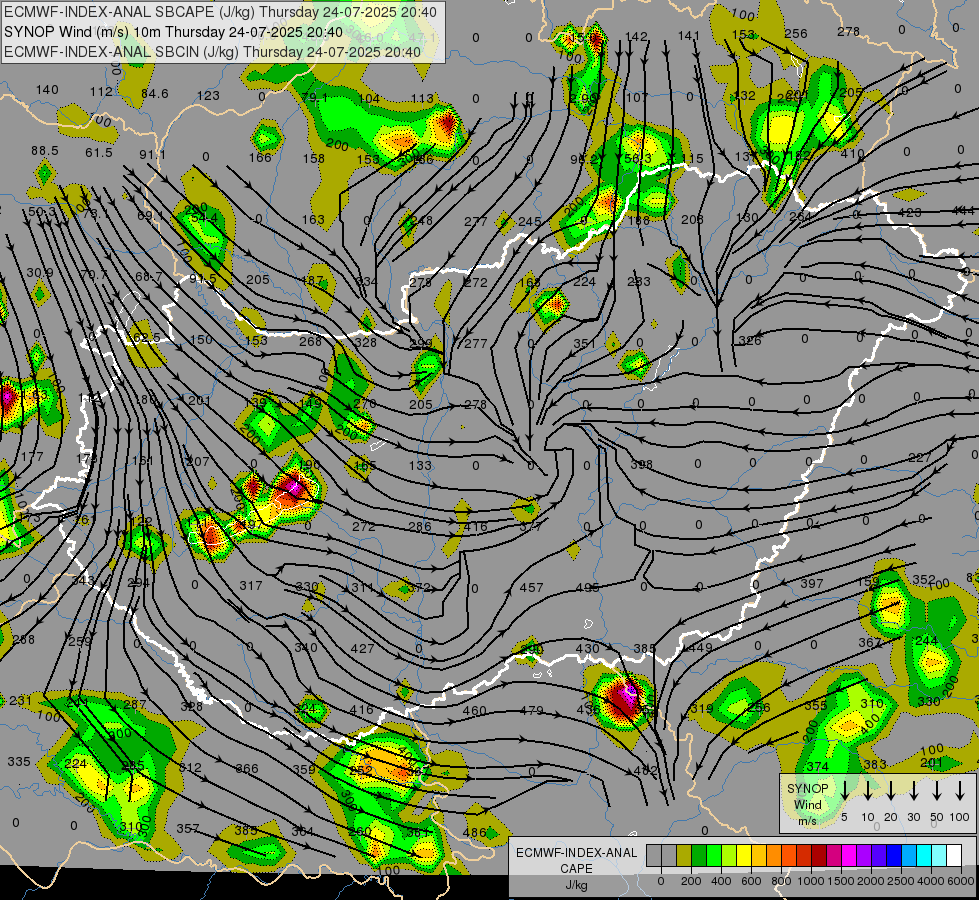979x900 pixels.
Task: Click the pure yellow swatch in CAPE scale
Action: (744, 856)
